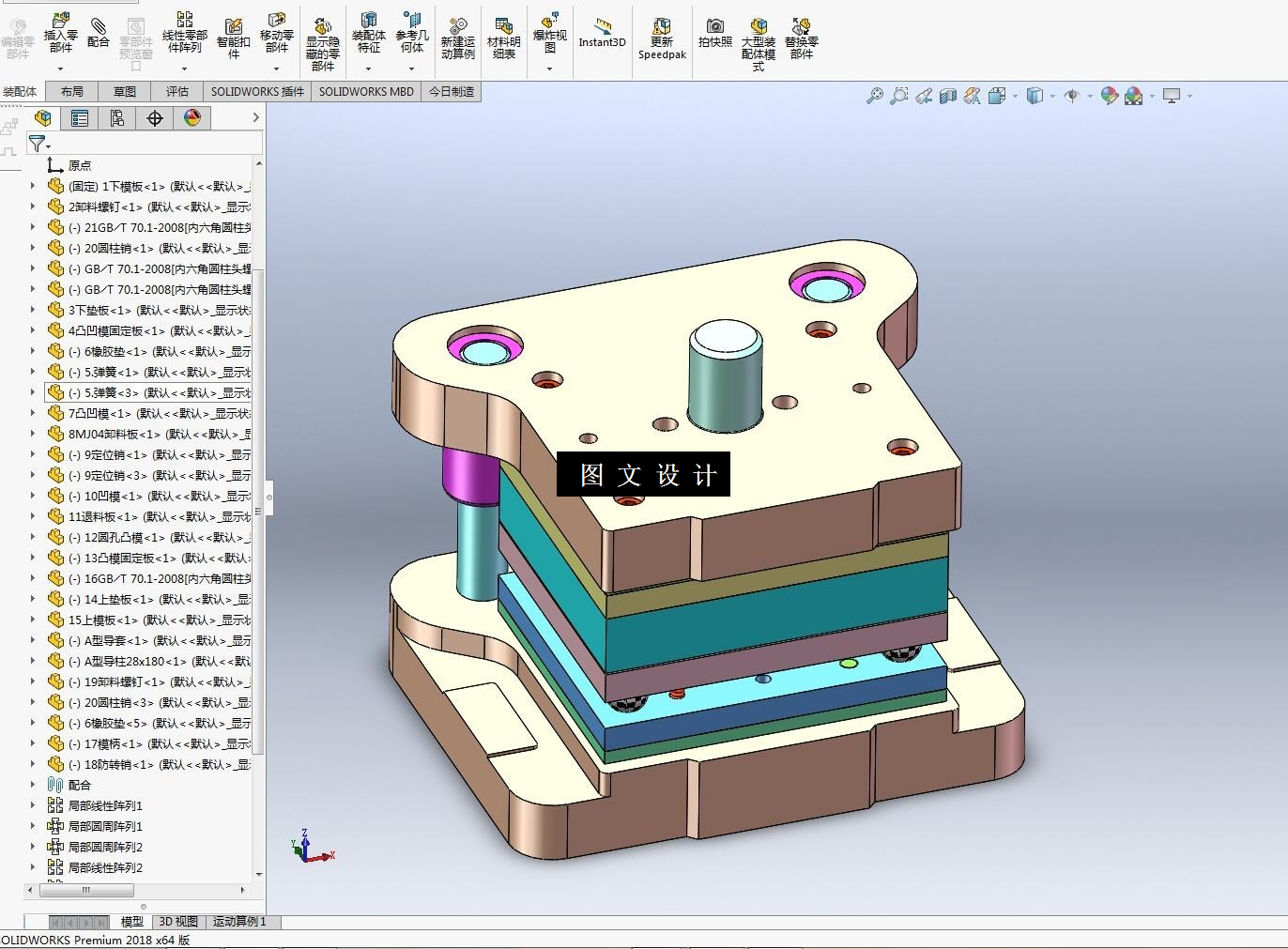Switch to the ConfigurationManager tab icon
Image resolution: width=1288 pixels, height=949 pixels.
117,118
